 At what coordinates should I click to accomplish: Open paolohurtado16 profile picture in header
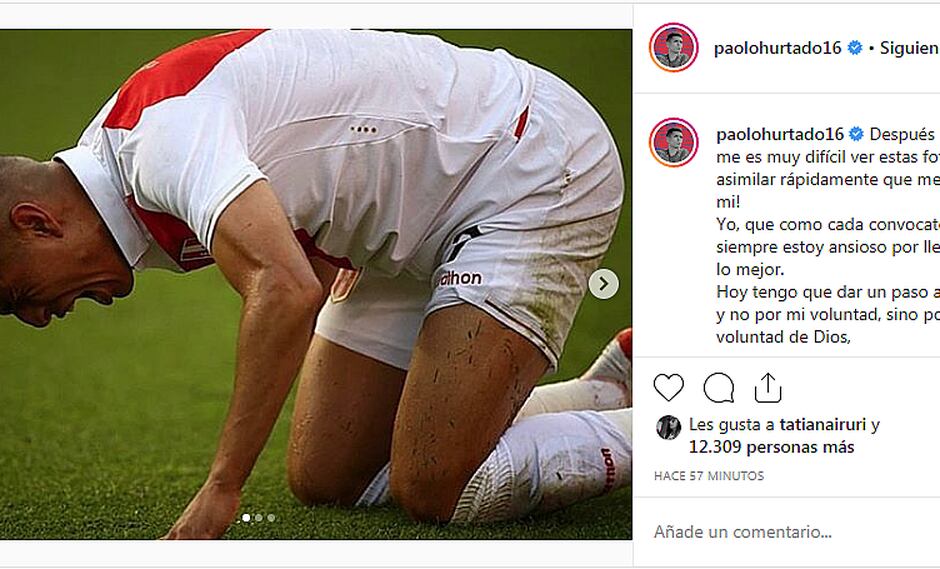click(x=673, y=47)
